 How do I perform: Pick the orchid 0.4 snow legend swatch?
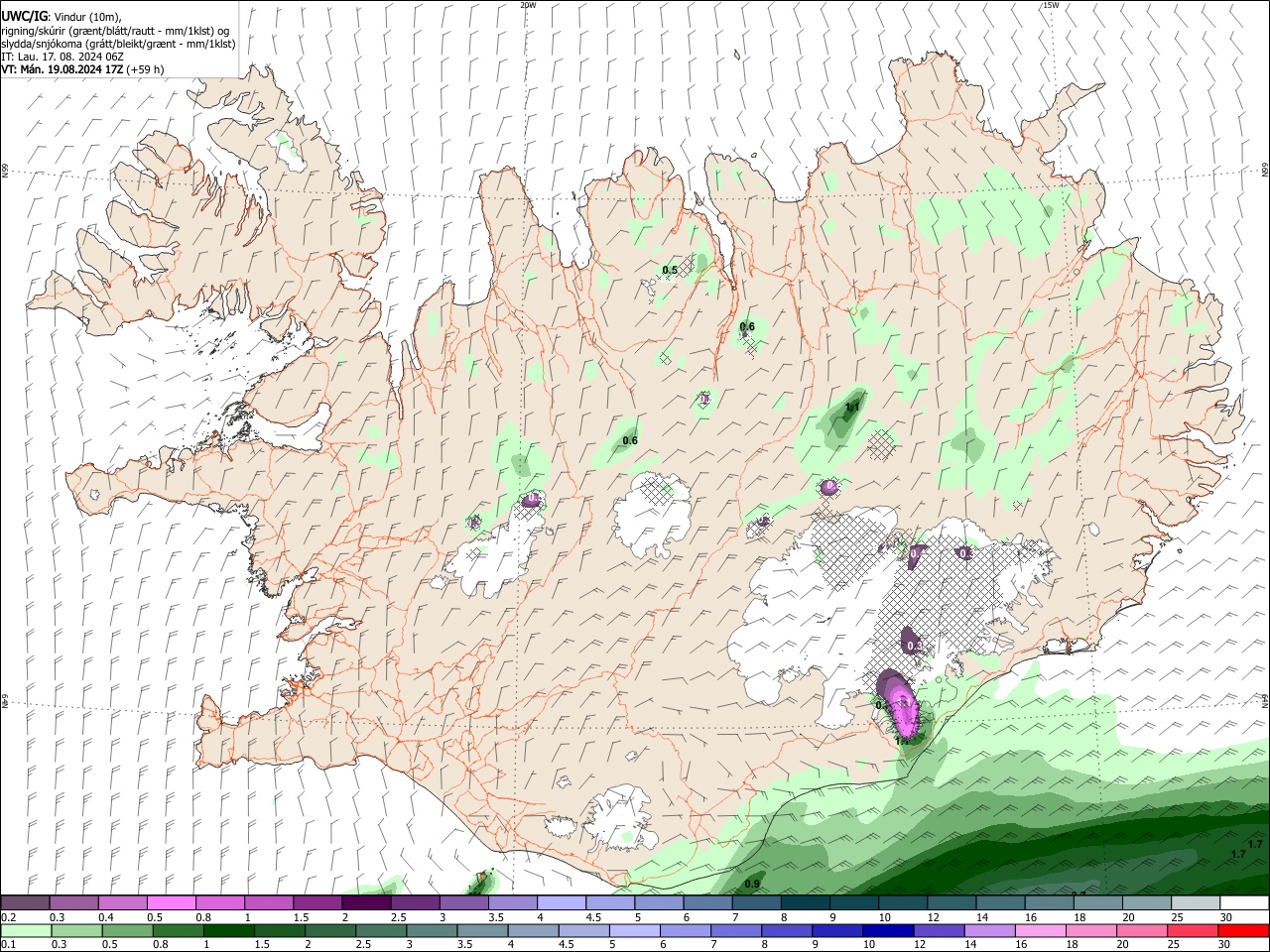(x=123, y=902)
